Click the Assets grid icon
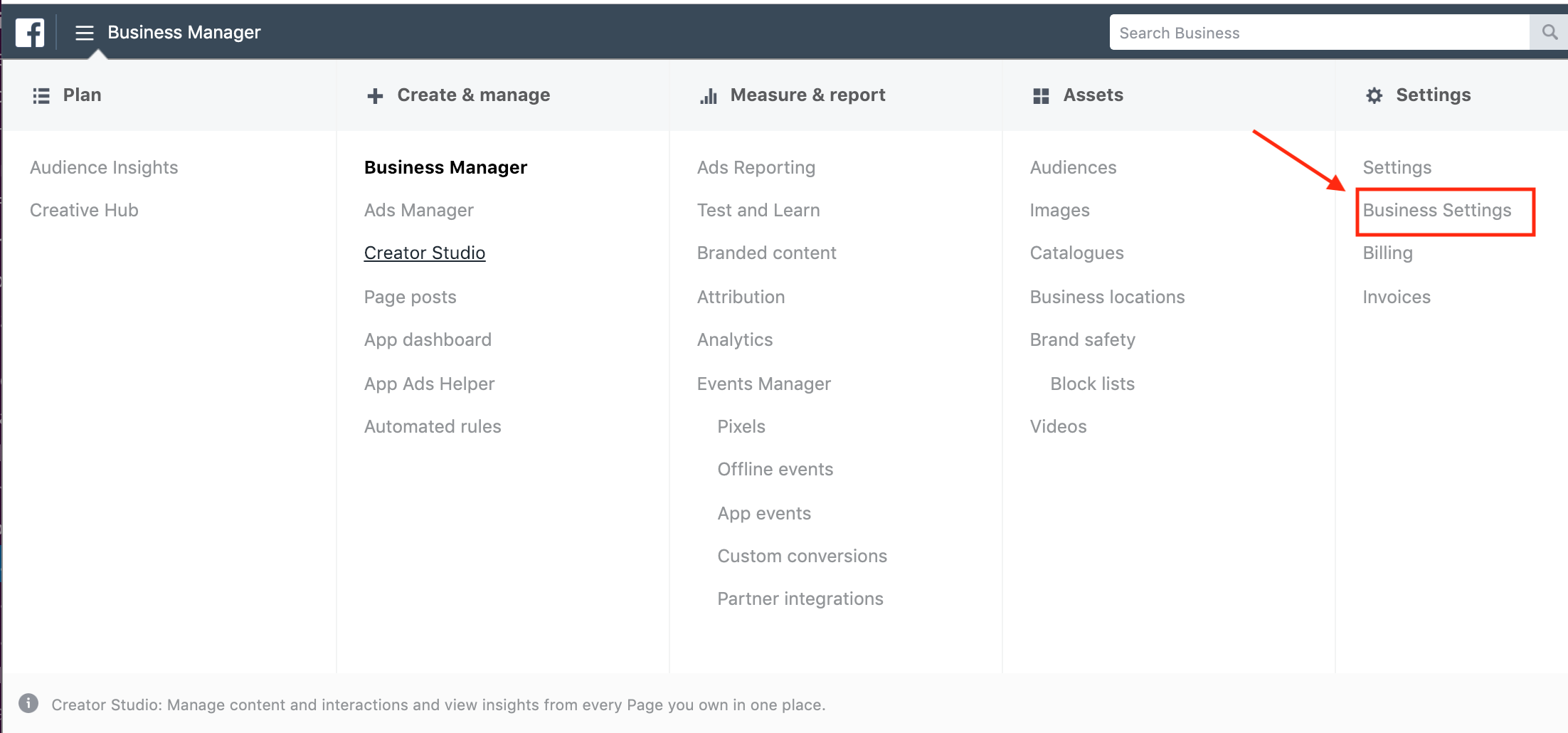Image resolution: width=1568 pixels, height=733 pixels. [1041, 95]
